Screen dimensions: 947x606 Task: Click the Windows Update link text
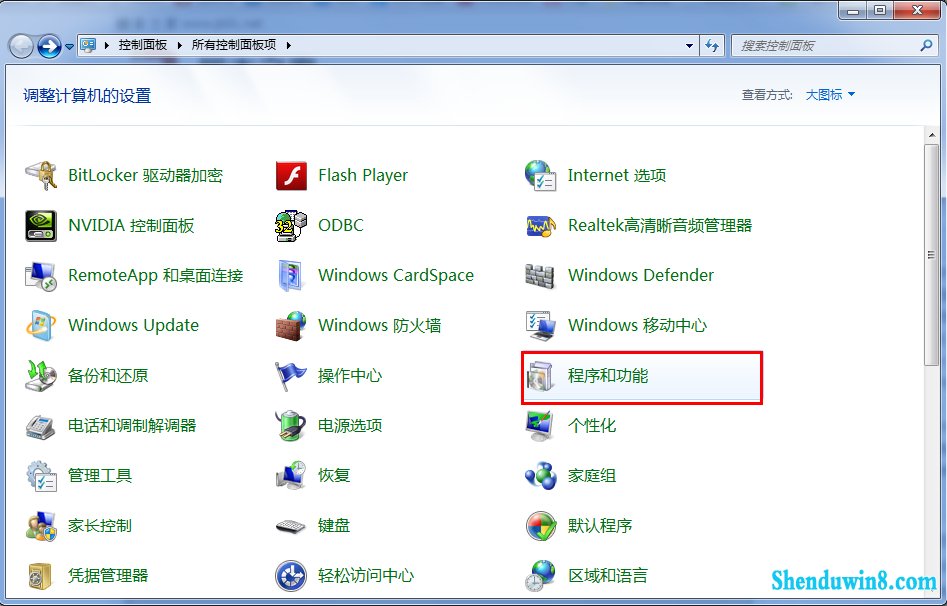tap(133, 325)
